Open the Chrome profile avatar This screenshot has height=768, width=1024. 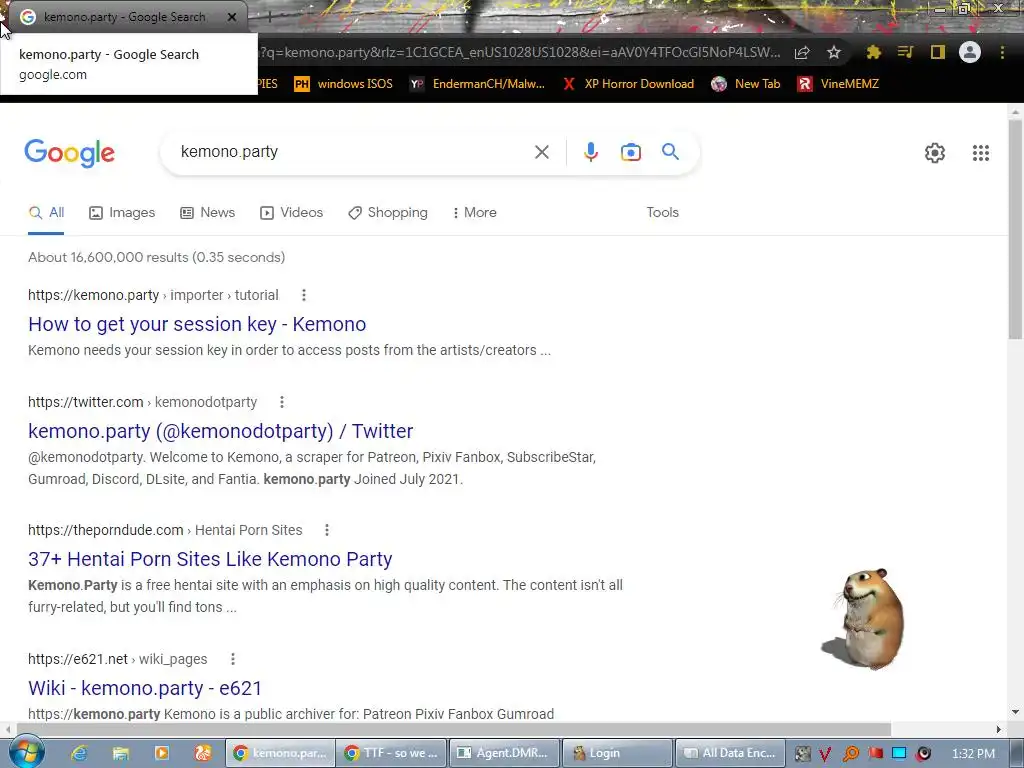click(970, 52)
